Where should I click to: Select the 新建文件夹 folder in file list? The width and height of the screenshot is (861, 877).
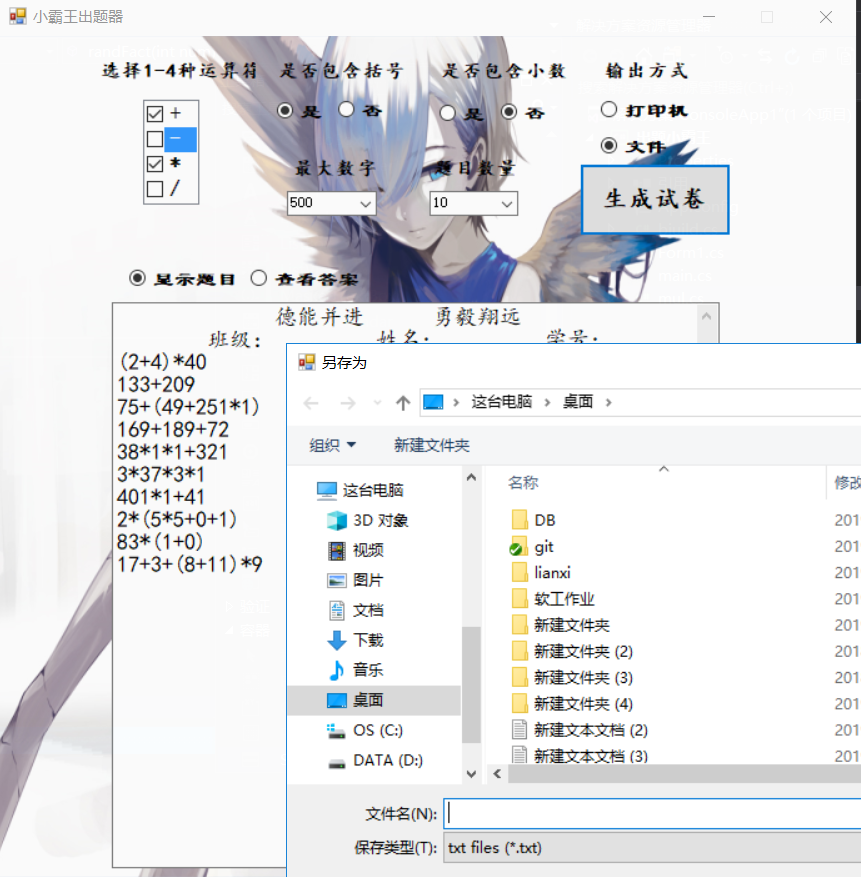560,625
